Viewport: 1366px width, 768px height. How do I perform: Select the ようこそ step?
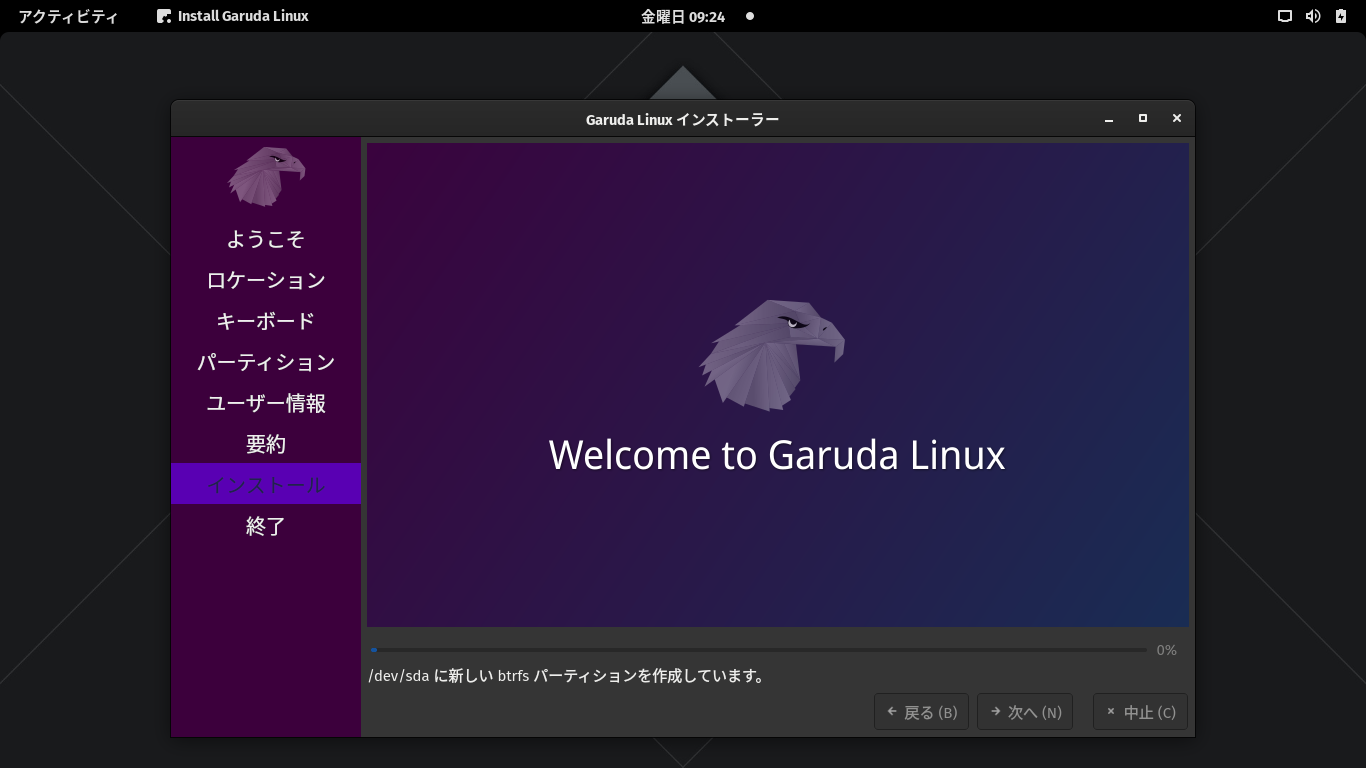[266, 239]
